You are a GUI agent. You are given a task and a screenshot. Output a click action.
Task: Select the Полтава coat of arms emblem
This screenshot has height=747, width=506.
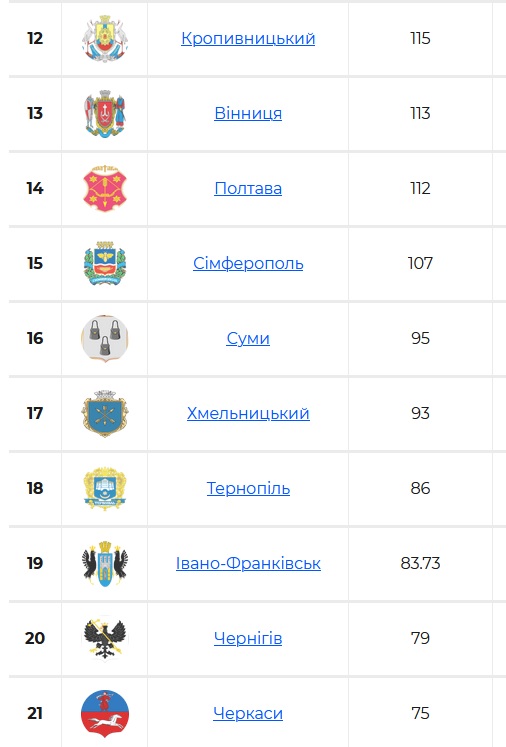(105, 189)
